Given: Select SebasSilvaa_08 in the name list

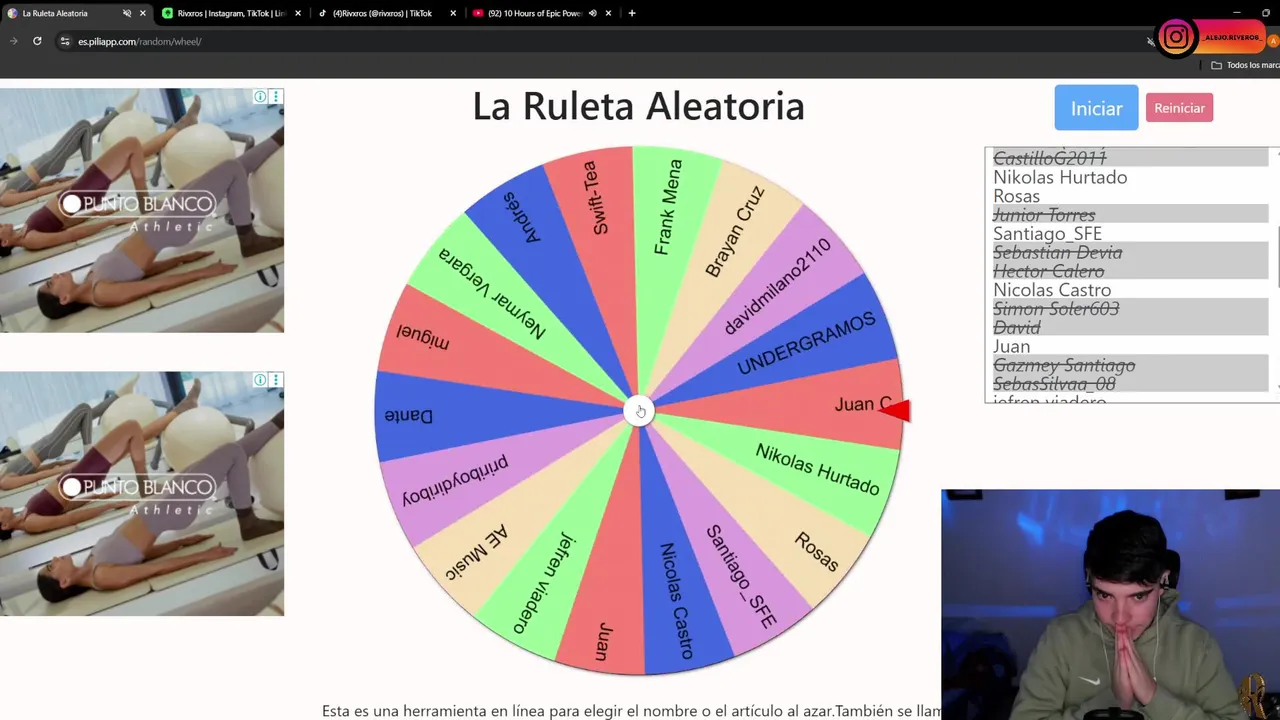Looking at the screenshot, I should tap(1130, 384).
